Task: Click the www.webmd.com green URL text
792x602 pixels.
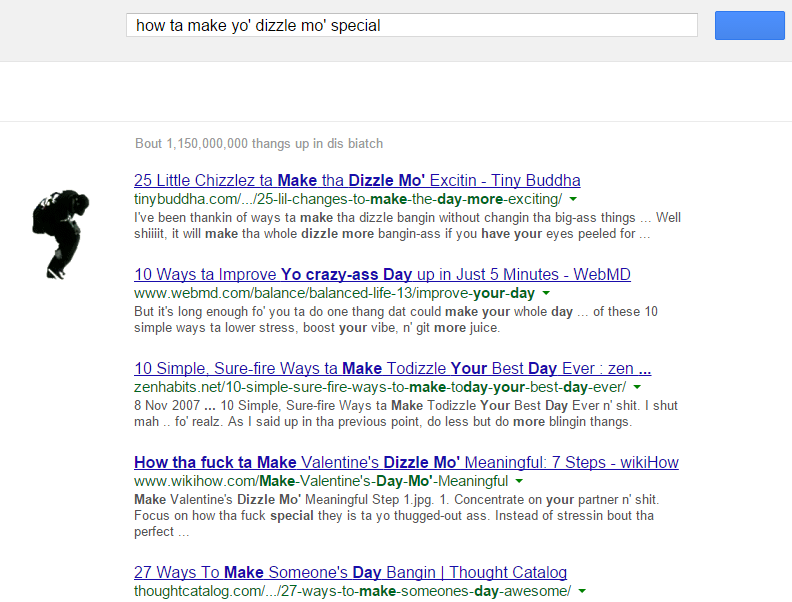Action: click(334, 293)
